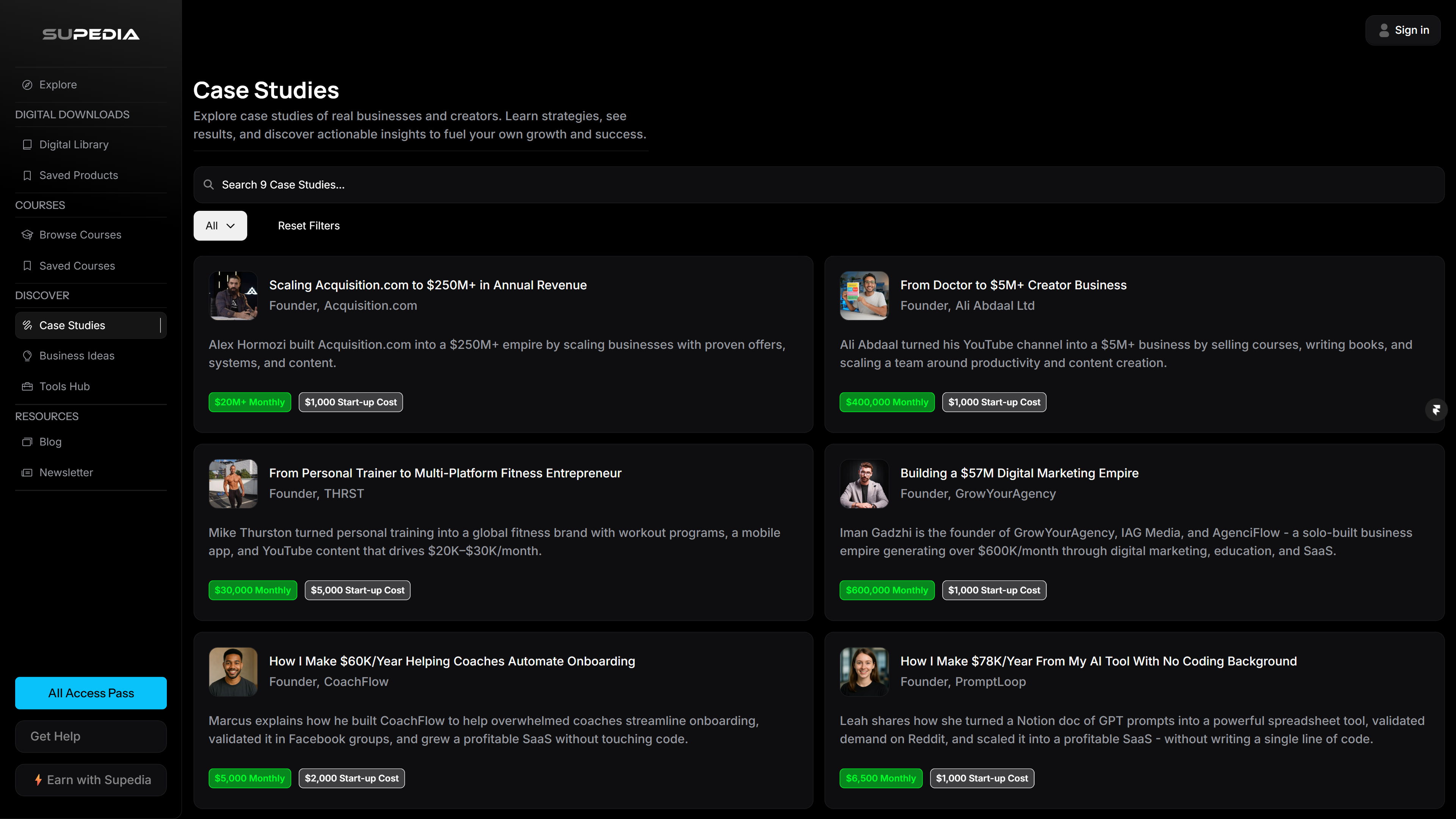The width and height of the screenshot is (1456, 819).
Task: Open Saved Courses
Action: pos(91,266)
